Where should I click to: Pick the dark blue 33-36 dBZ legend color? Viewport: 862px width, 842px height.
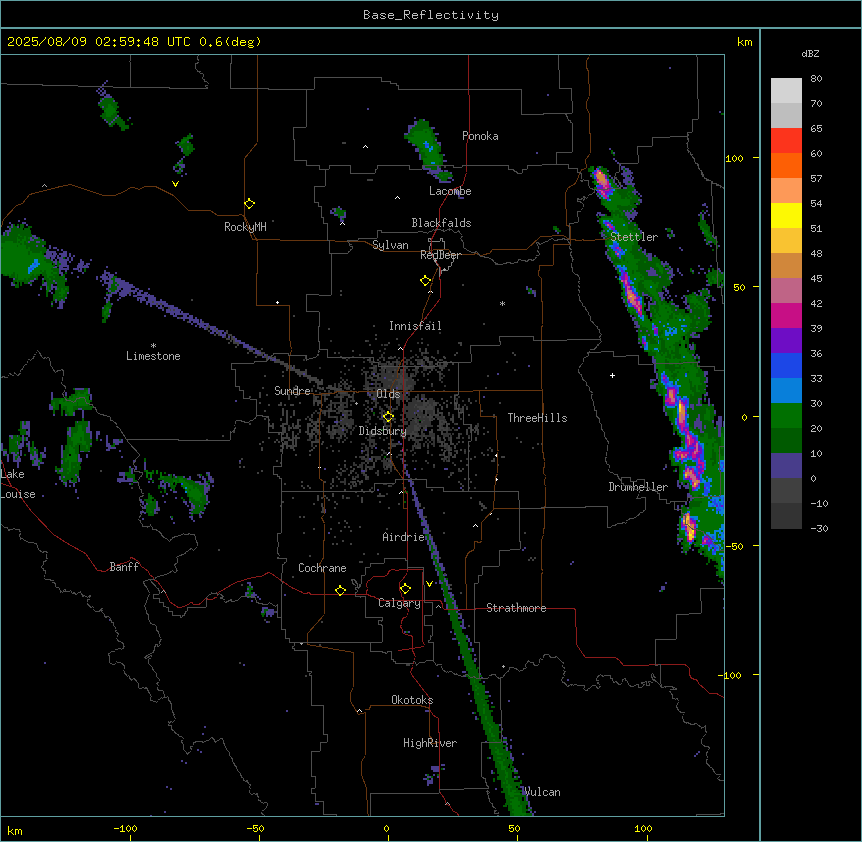(x=786, y=366)
